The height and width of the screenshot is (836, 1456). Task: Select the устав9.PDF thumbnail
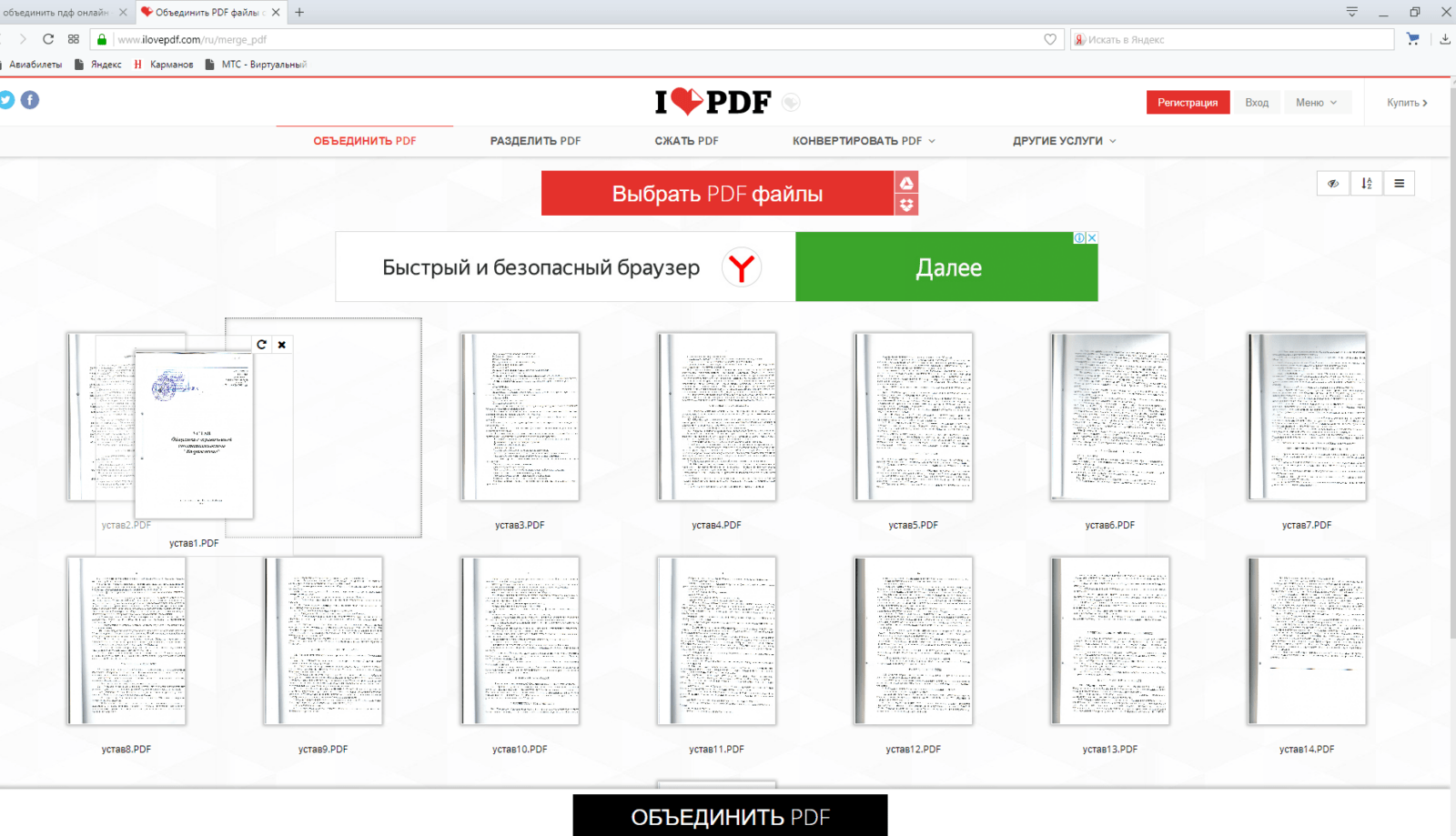pos(323,641)
